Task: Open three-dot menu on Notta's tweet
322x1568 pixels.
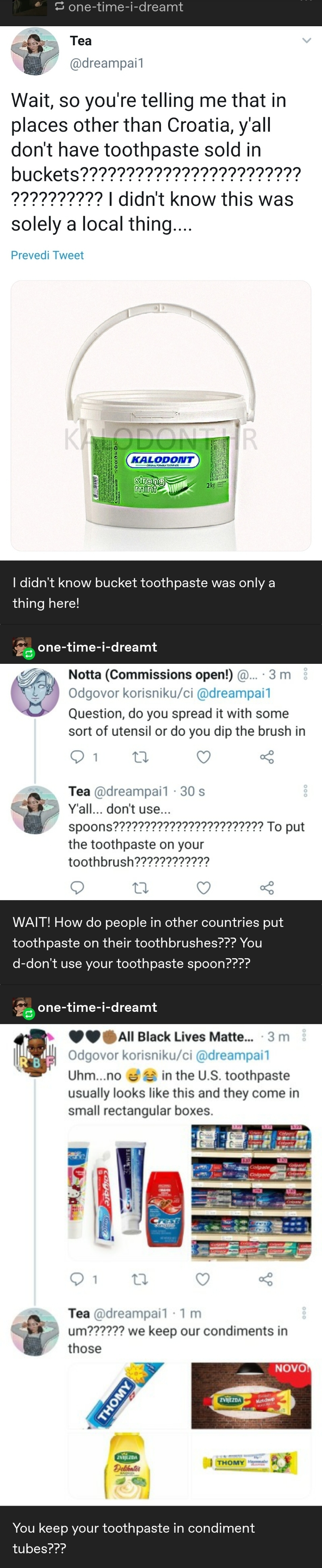Action: (305, 674)
